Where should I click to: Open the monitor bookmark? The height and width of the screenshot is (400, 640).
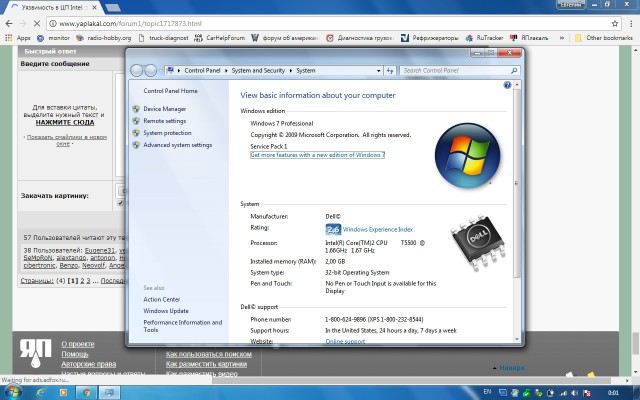coord(53,38)
